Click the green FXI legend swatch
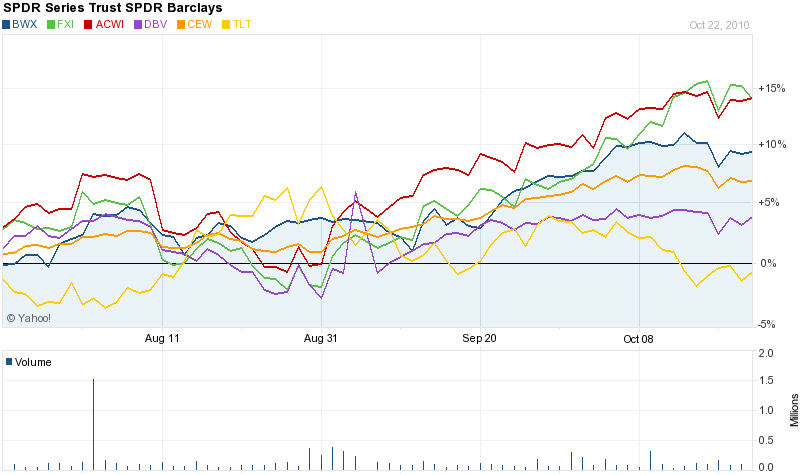The image size is (800, 475). (x=51, y=24)
